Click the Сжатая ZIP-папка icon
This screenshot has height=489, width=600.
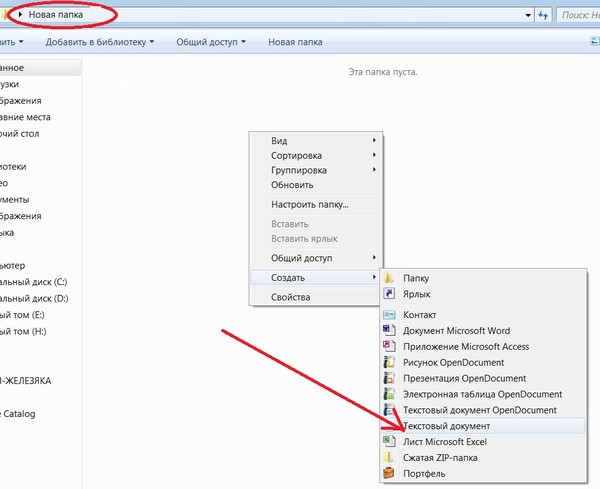[x=390, y=458]
